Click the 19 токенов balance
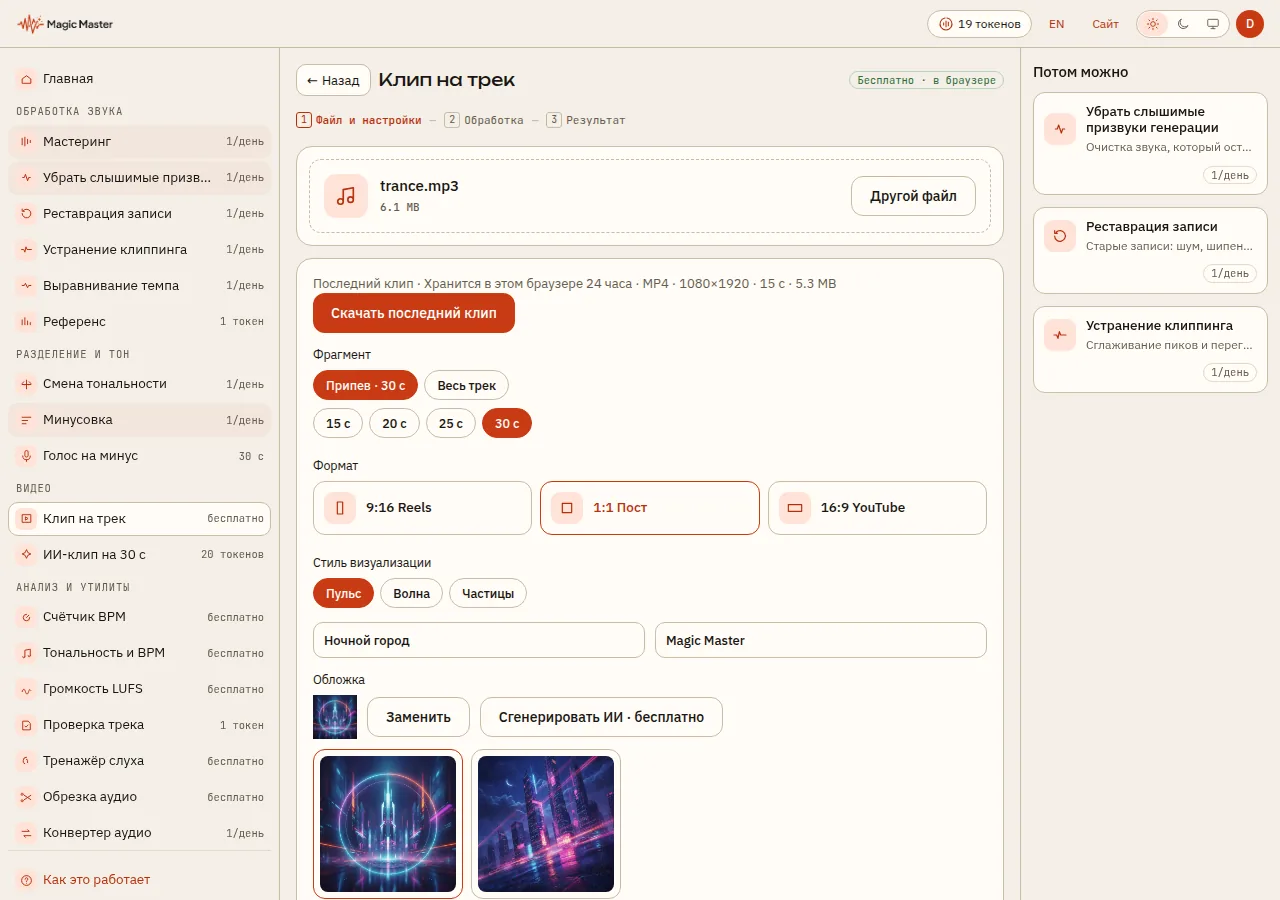Image resolution: width=1280 pixels, height=900 pixels. pos(979,24)
